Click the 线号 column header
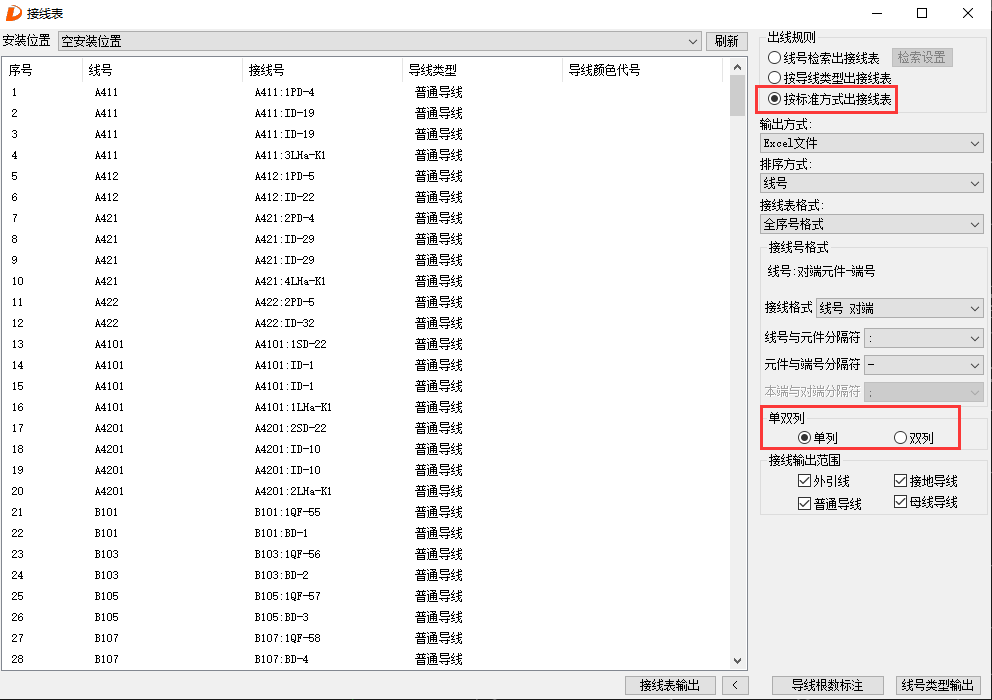 click(x=162, y=70)
